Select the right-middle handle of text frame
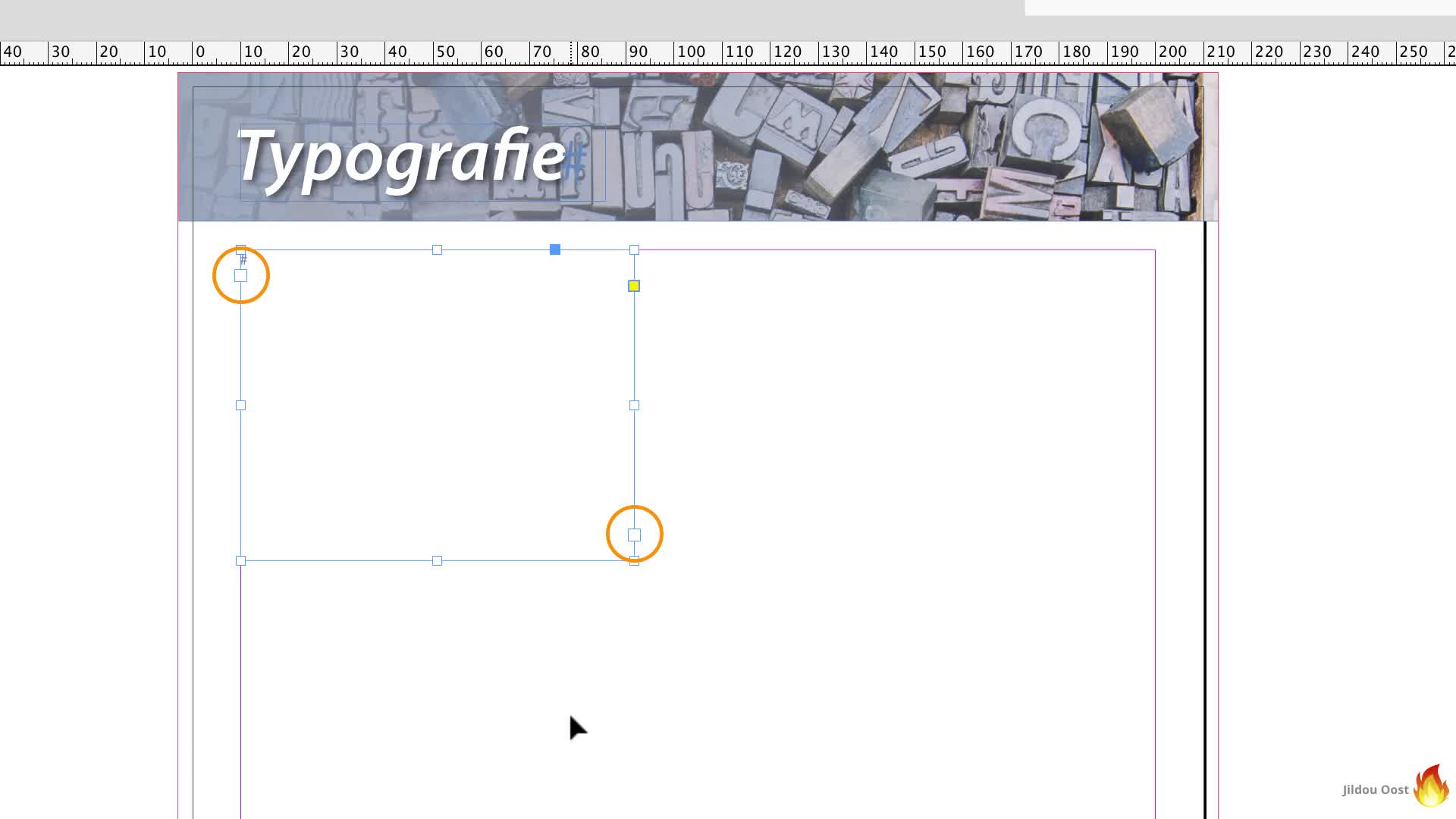The image size is (1456, 819). pos(635,406)
